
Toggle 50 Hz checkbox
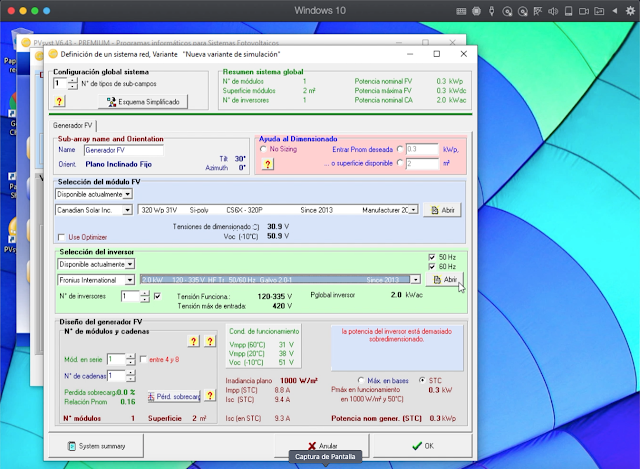pos(432,257)
